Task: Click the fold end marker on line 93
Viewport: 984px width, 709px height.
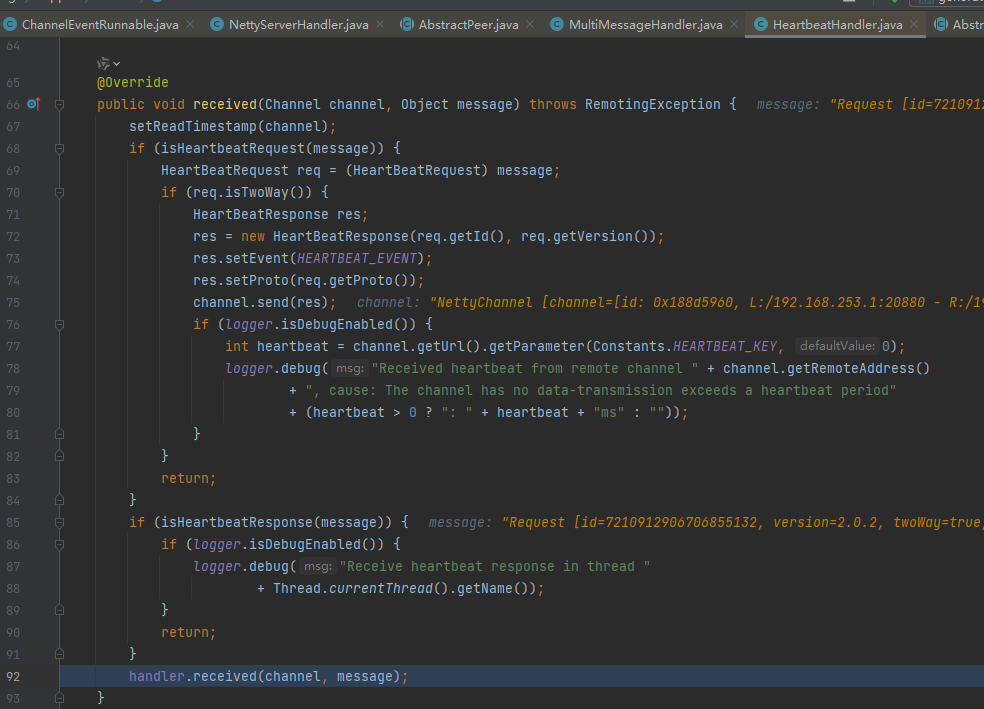Action: coord(59,698)
